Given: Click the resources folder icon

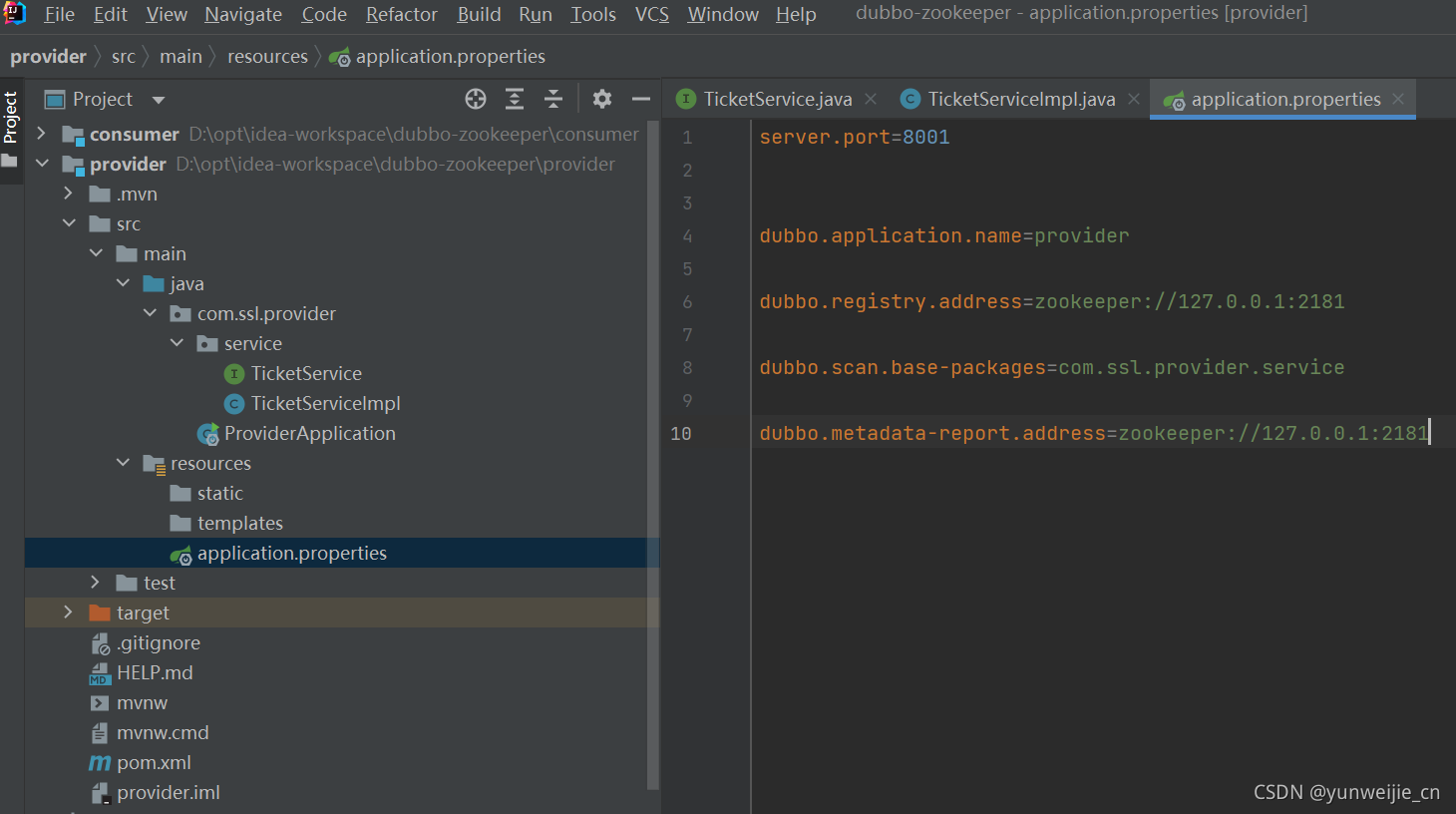Looking at the screenshot, I should click(x=154, y=464).
